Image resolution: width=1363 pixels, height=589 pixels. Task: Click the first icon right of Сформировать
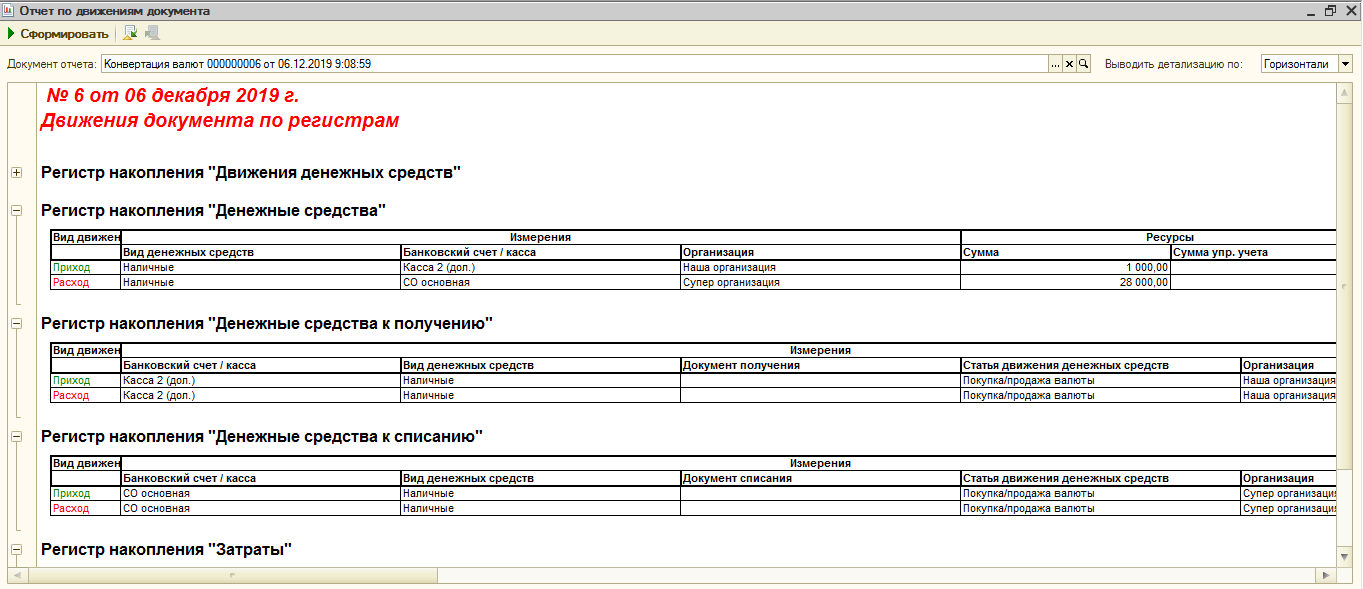pyautogui.click(x=130, y=34)
